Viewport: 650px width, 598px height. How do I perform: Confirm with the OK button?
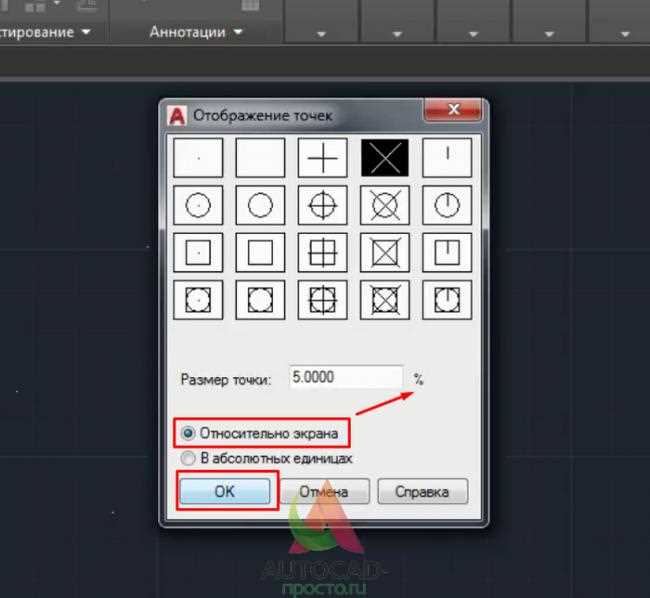click(x=225, y=491)
